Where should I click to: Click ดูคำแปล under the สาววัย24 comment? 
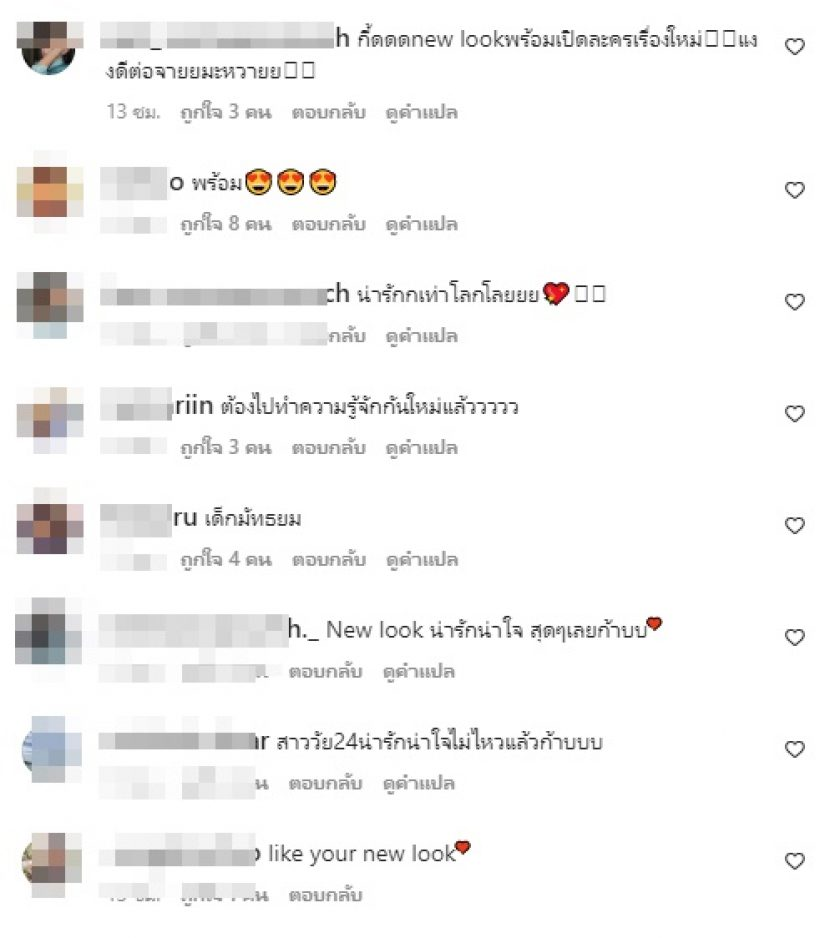tap(419, 784)
